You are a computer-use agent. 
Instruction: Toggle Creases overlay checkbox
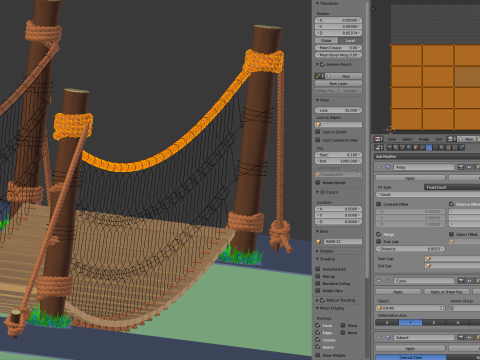(318, 340)
